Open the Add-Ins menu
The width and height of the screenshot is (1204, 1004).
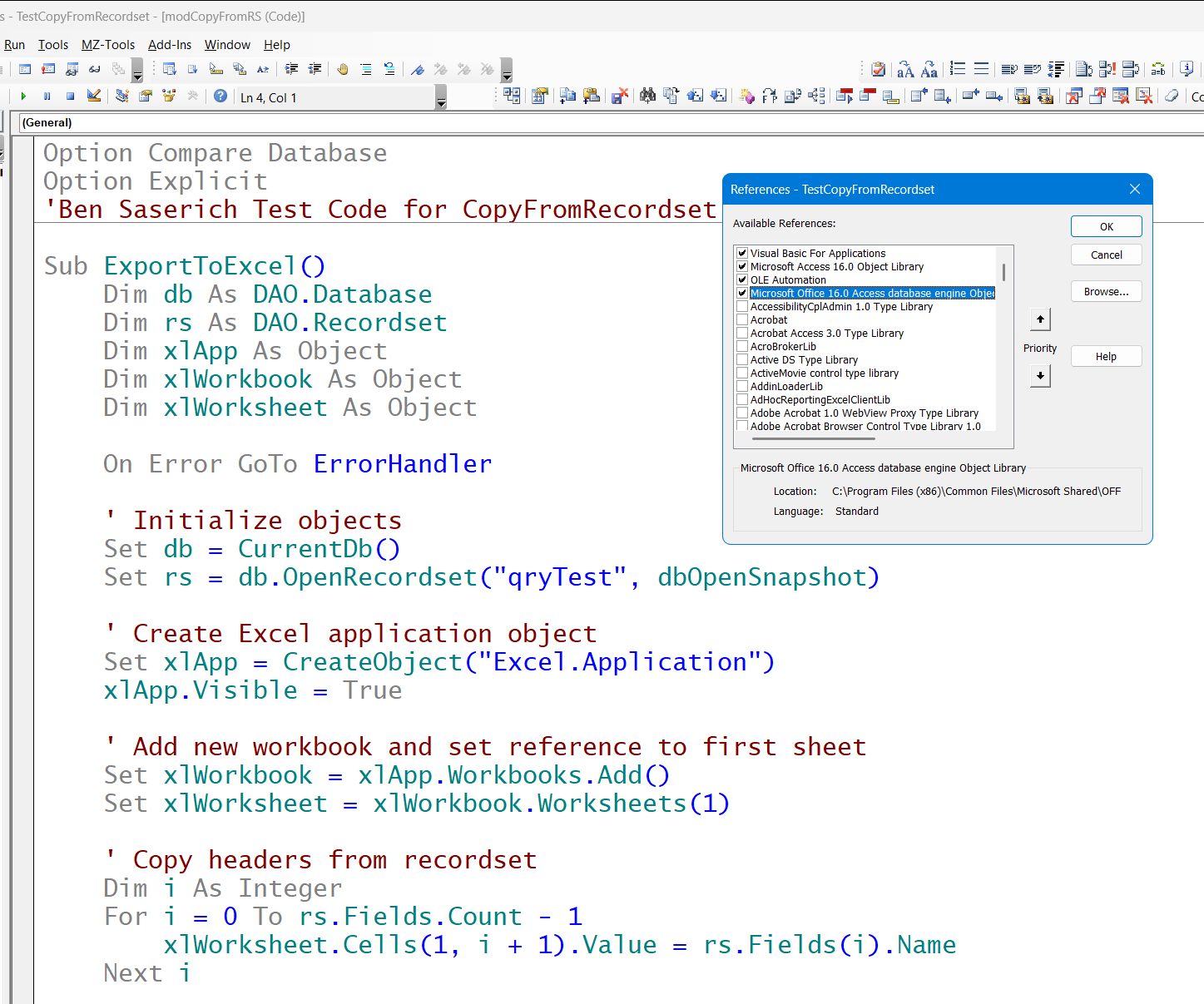coord(170,45)
